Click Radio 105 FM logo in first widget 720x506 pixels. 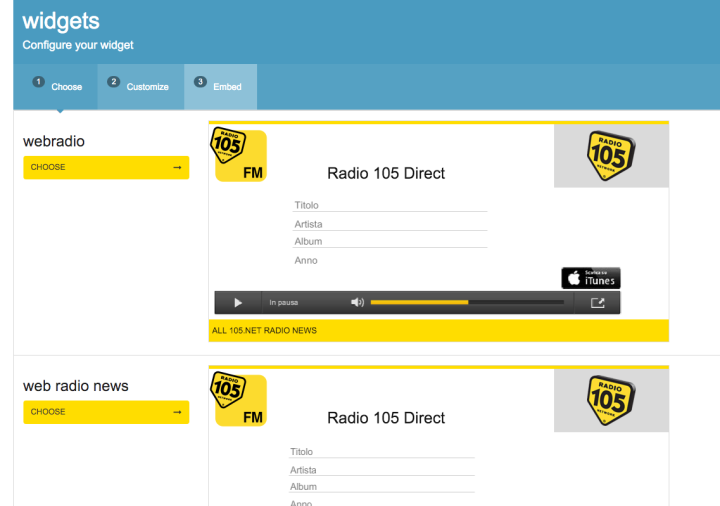(x=240, y=156)
